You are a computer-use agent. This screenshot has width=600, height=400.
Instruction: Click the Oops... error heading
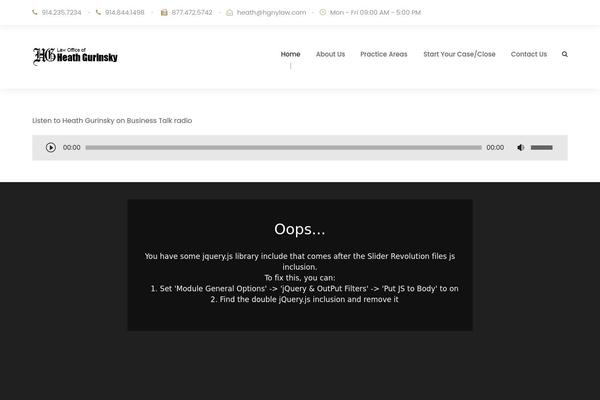point(300,229)
